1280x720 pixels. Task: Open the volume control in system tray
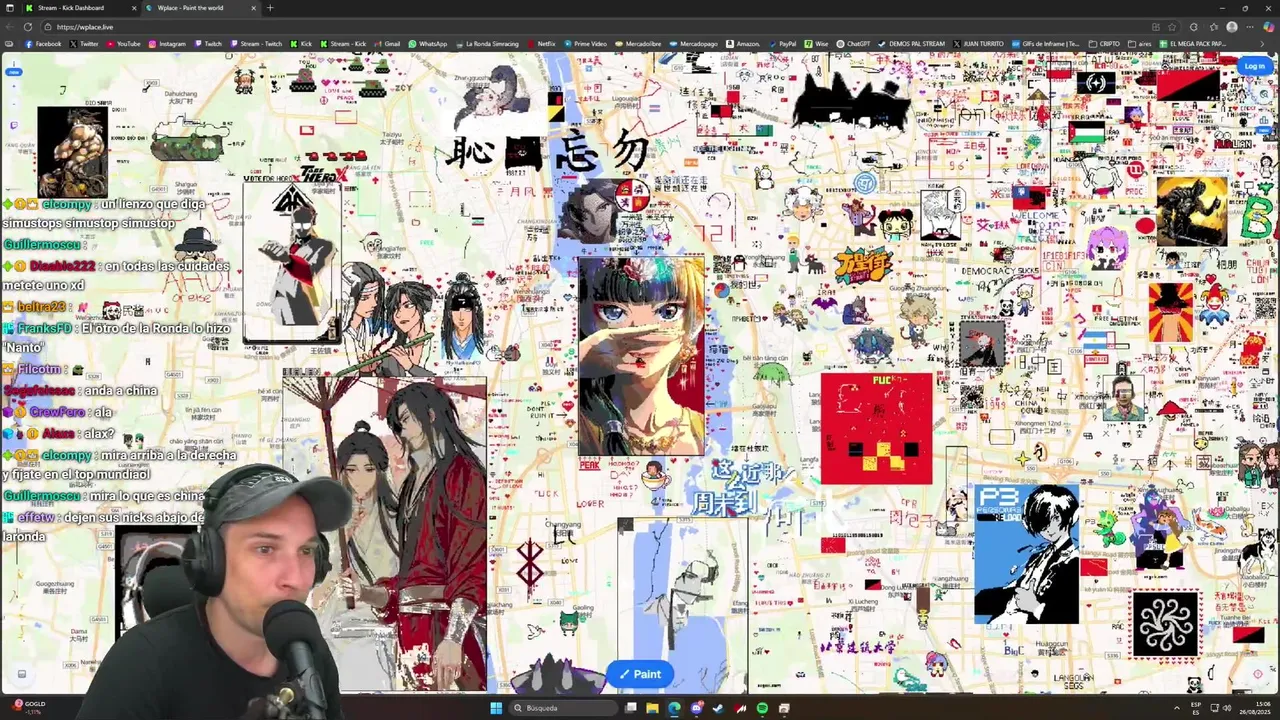coord(1226,708)
